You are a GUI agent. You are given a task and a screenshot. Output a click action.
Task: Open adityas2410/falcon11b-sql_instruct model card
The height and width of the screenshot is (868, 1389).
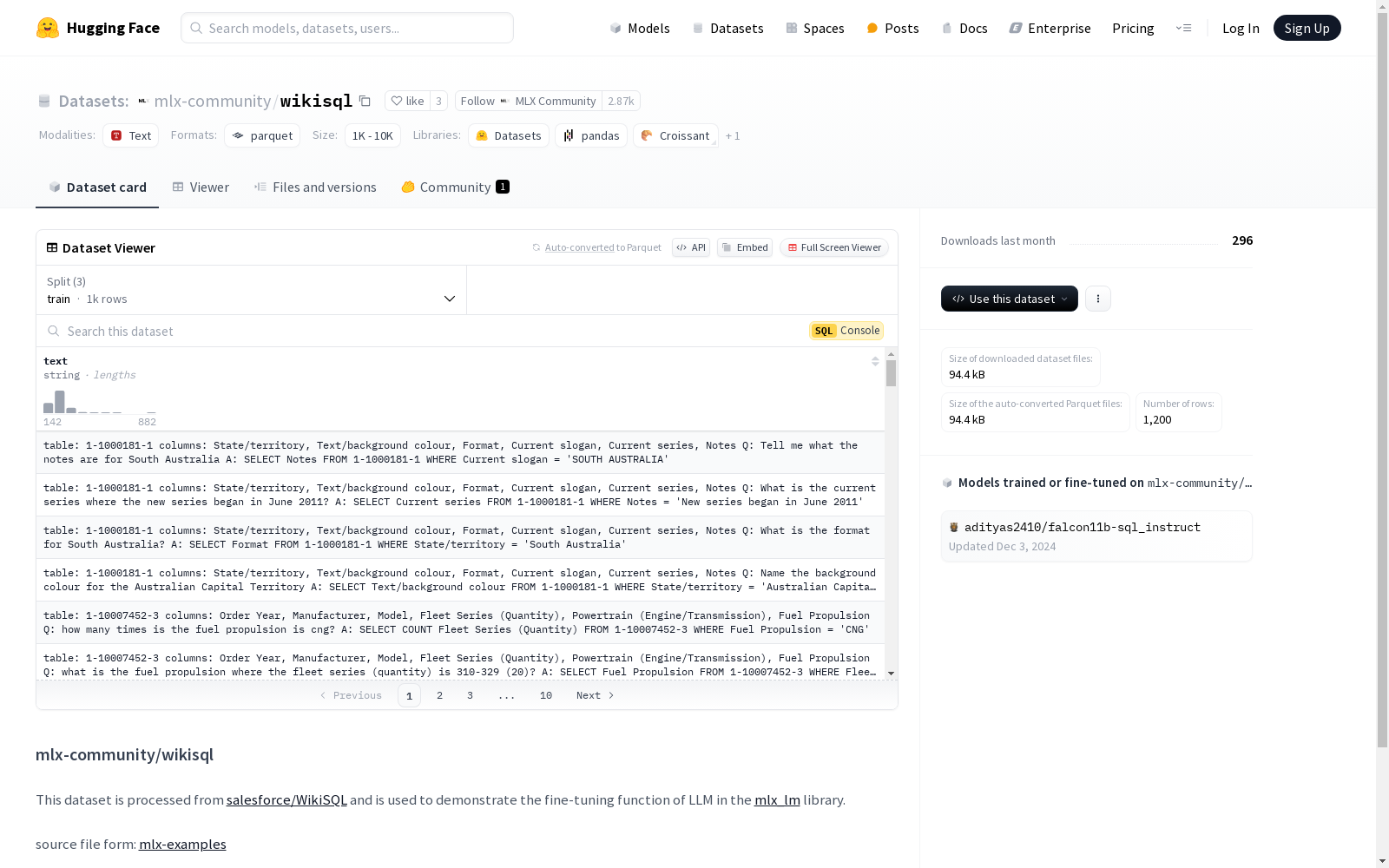[1096, 536]
